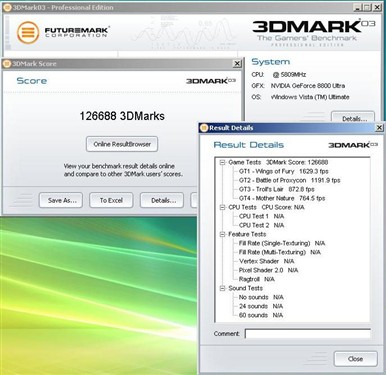Collapse the Game Tests tree node
This screenshot has height=375, width=386.
[x=222, y=163]
